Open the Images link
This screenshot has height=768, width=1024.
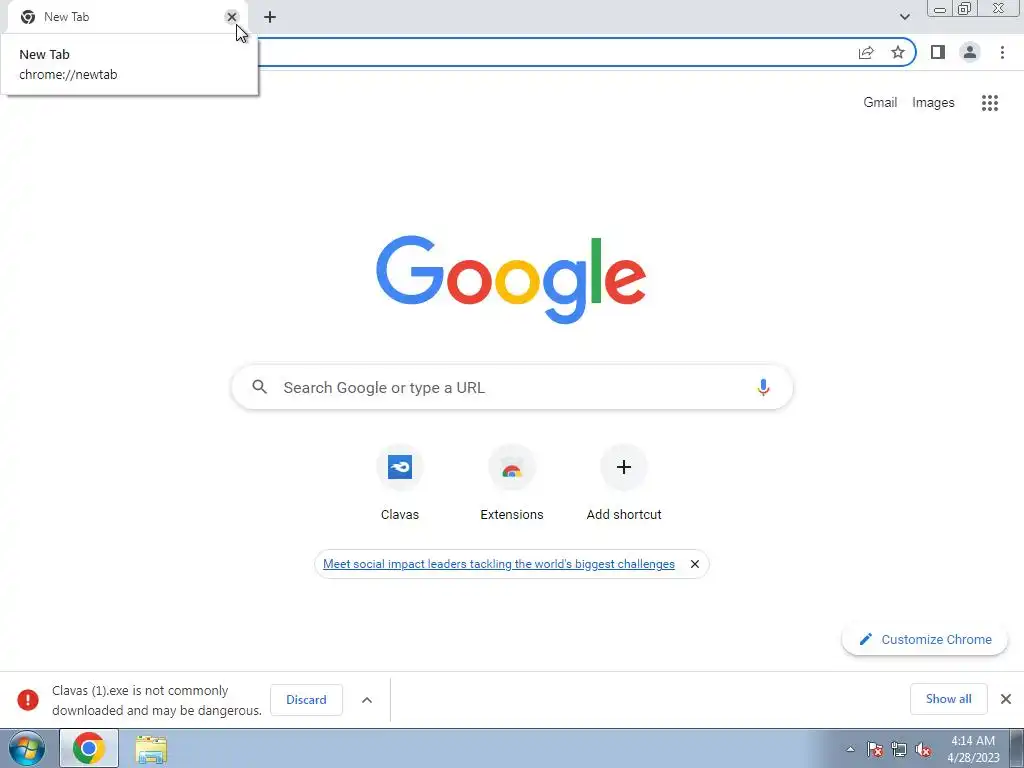point(933,103)
